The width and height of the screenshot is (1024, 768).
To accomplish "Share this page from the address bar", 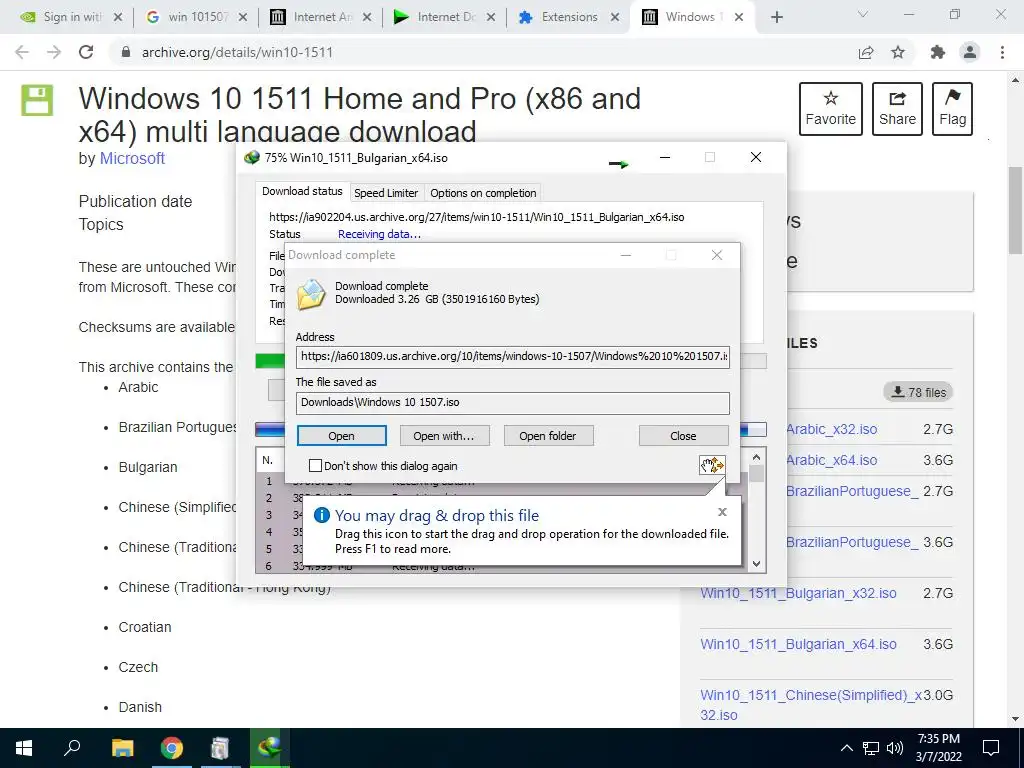I will [866, 52].
